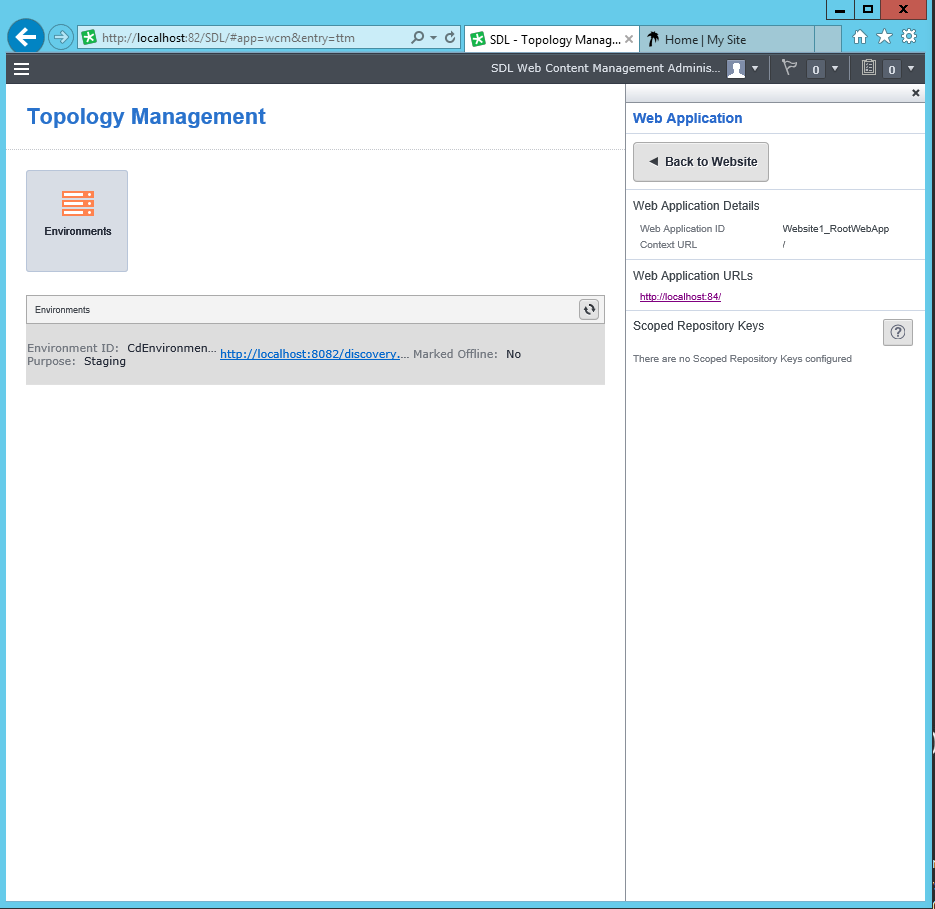Open Scoped Repository Keys help
Viewport: 935px width, 909px height.
(897, 333)
